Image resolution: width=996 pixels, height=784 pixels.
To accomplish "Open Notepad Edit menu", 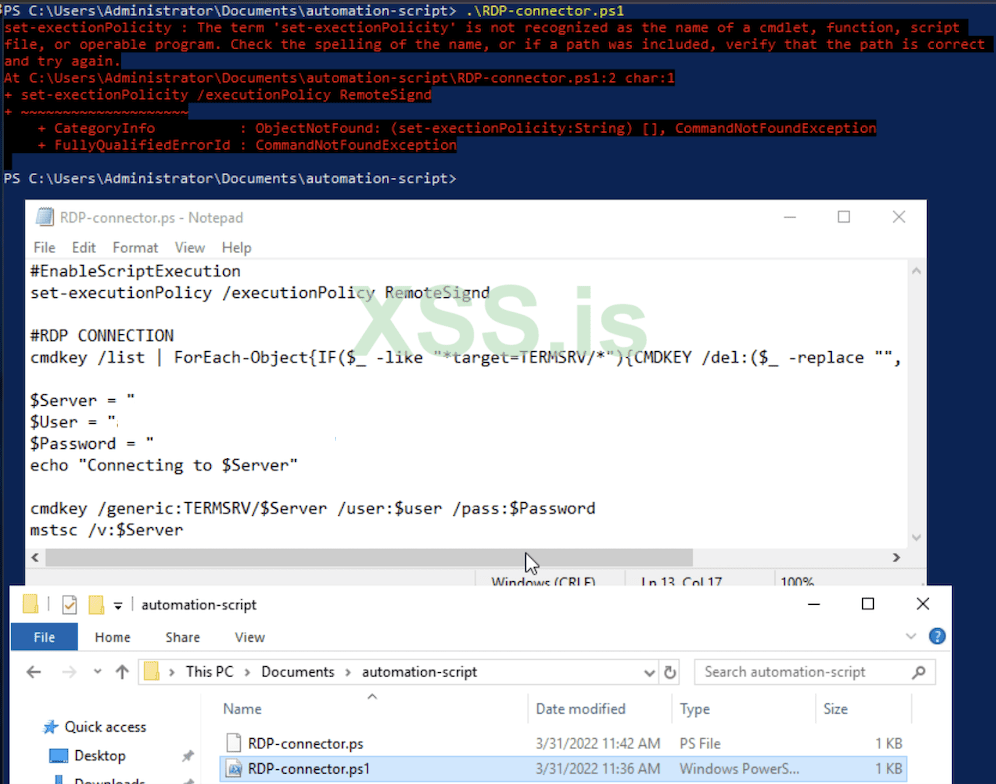I will [83, 247].
